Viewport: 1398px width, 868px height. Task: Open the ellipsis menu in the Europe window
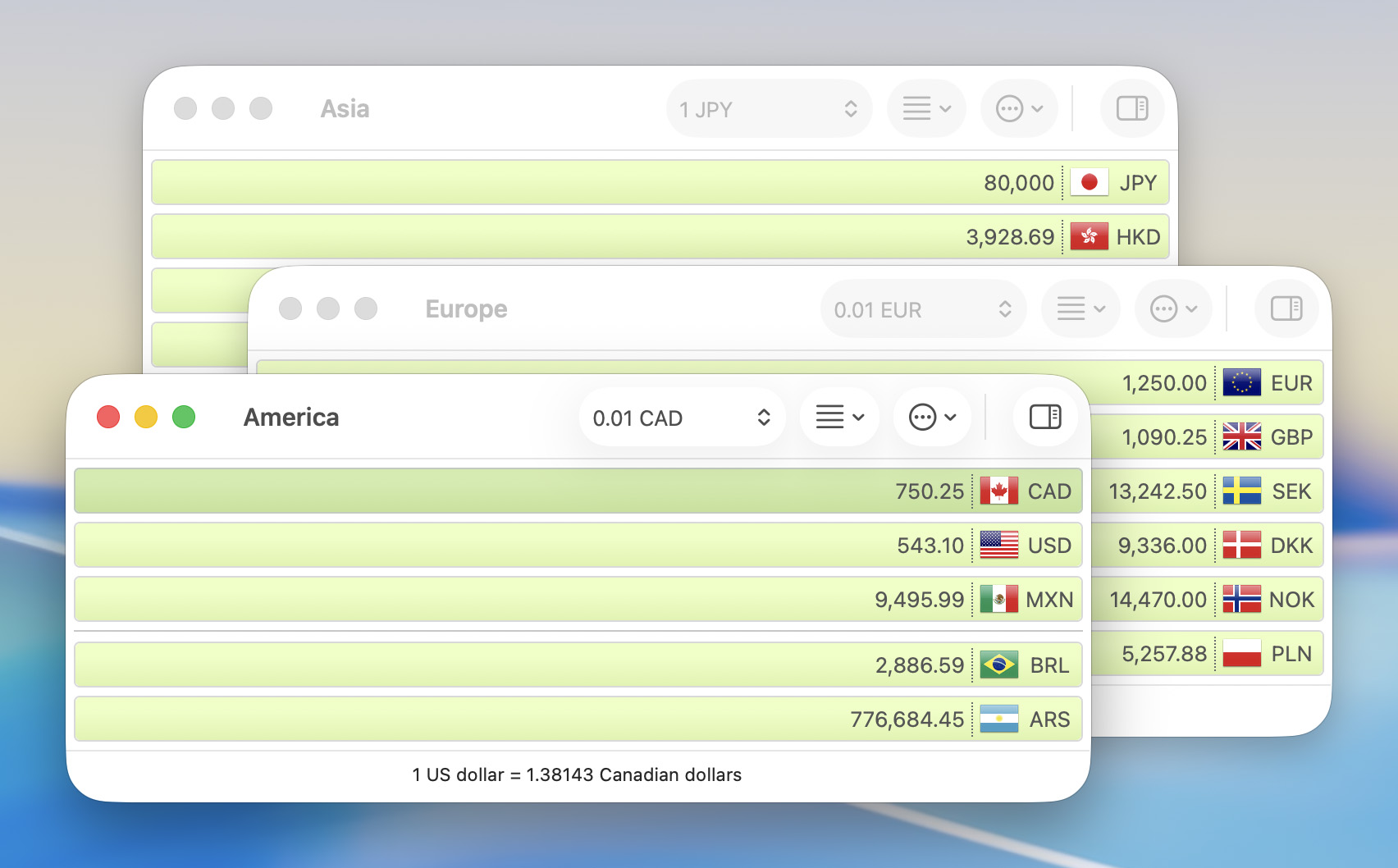pyautogui.click(x=1173, y=308)
